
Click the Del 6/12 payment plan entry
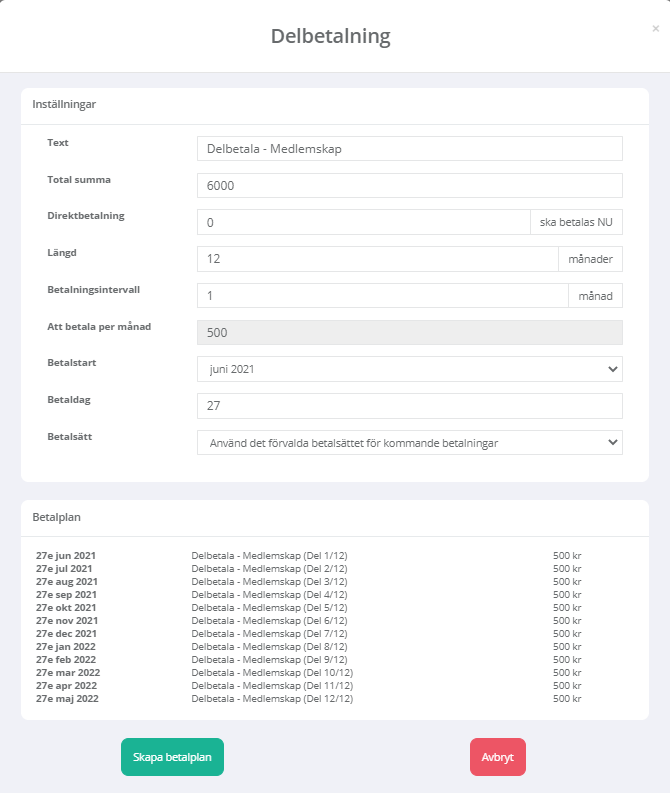(x=269, y=621)
